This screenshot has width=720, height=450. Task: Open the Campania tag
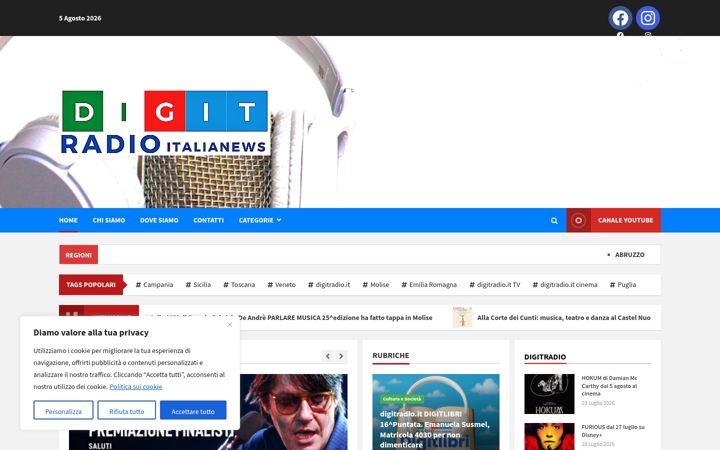[x=154, y=285]
